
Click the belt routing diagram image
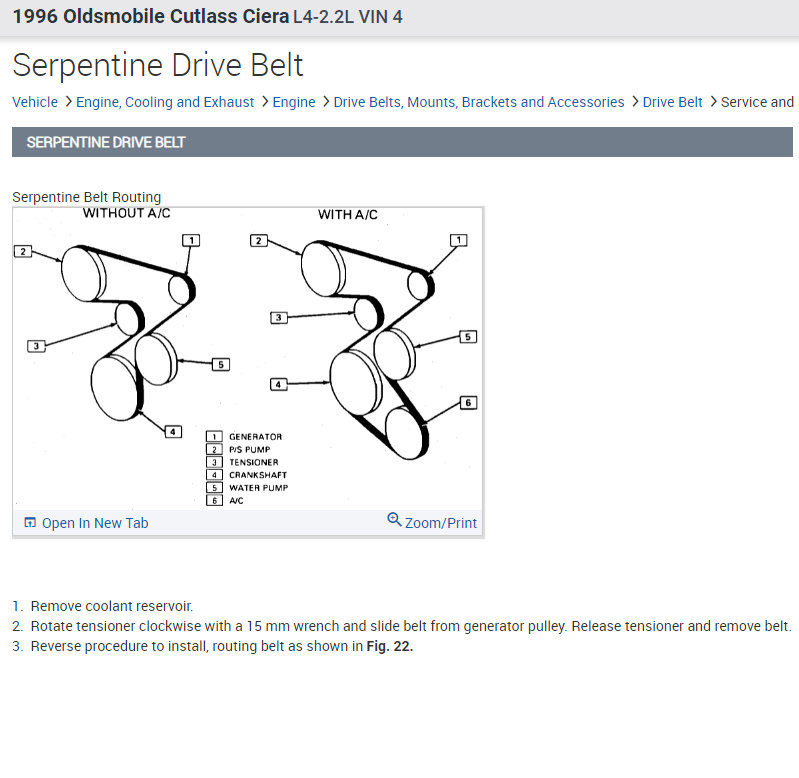tap(248, 358)
